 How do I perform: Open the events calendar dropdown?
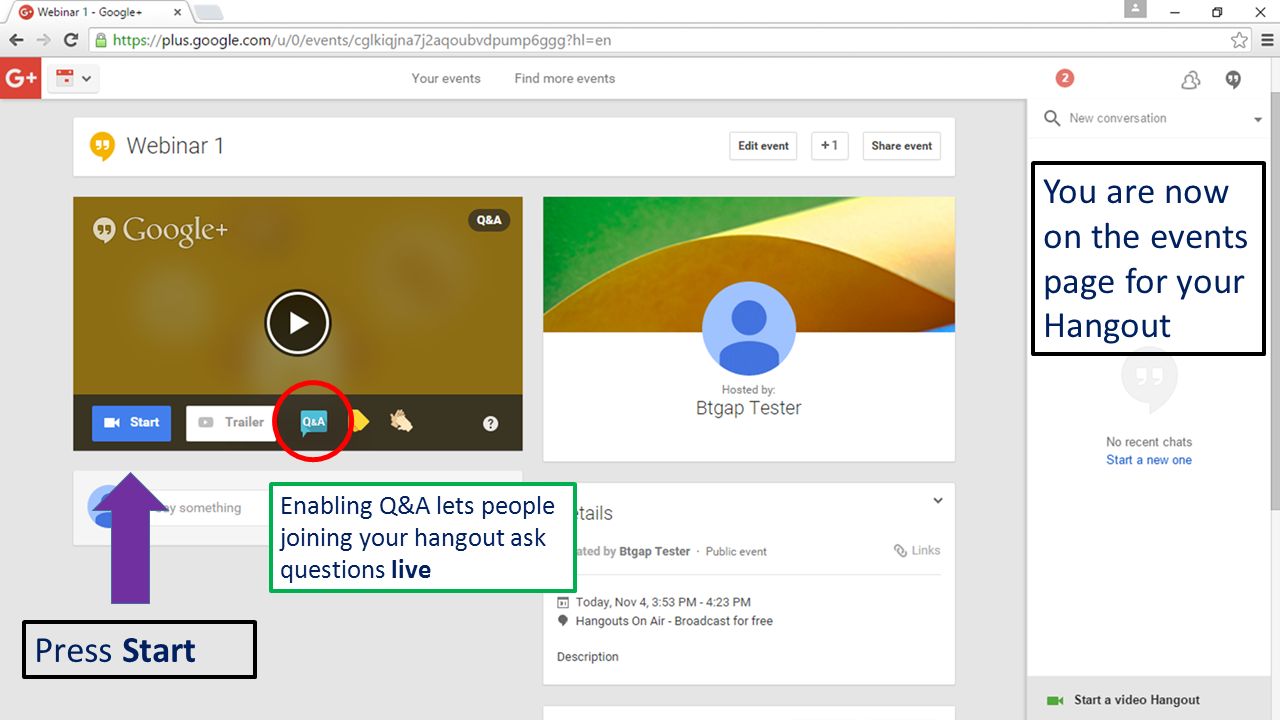pos(73,78)
